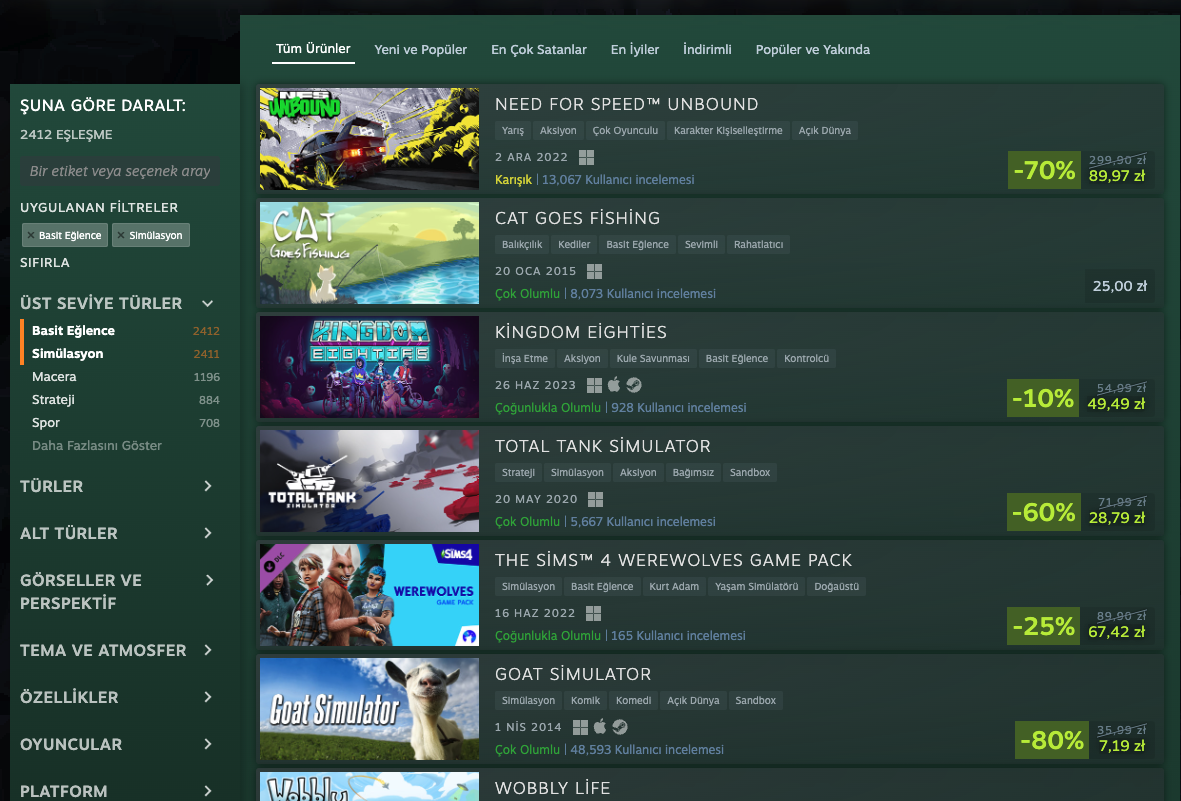Screen dimensions: 1181x801
Task: Click Windows icon on Sims 4 Werewolves row
Action: tap(594, 613)
